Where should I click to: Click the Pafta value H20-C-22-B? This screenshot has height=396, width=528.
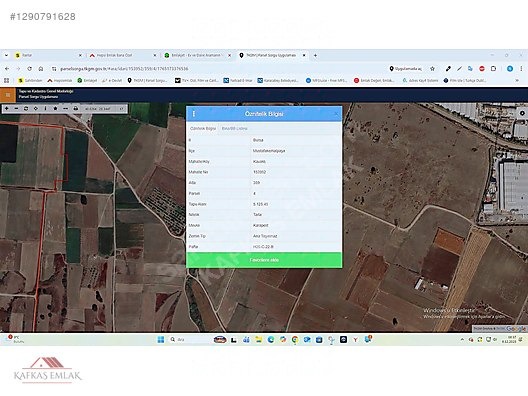(263, 247)
